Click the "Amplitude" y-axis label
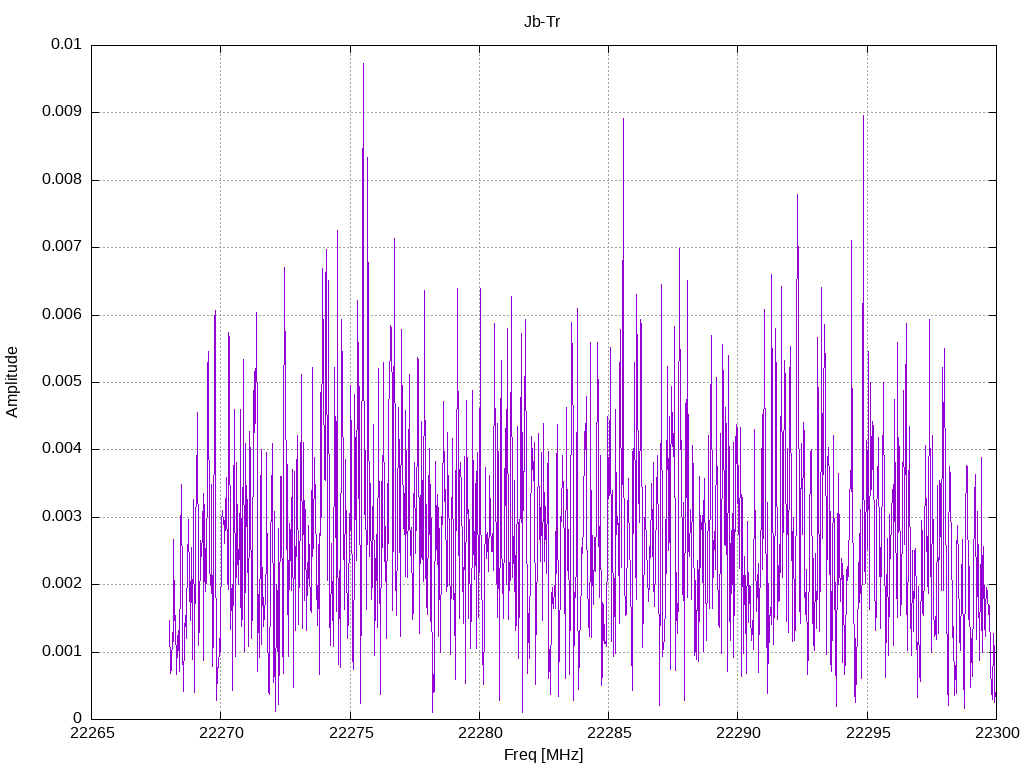The height and width of the screenshot is (768, 1024). [12, 382]
